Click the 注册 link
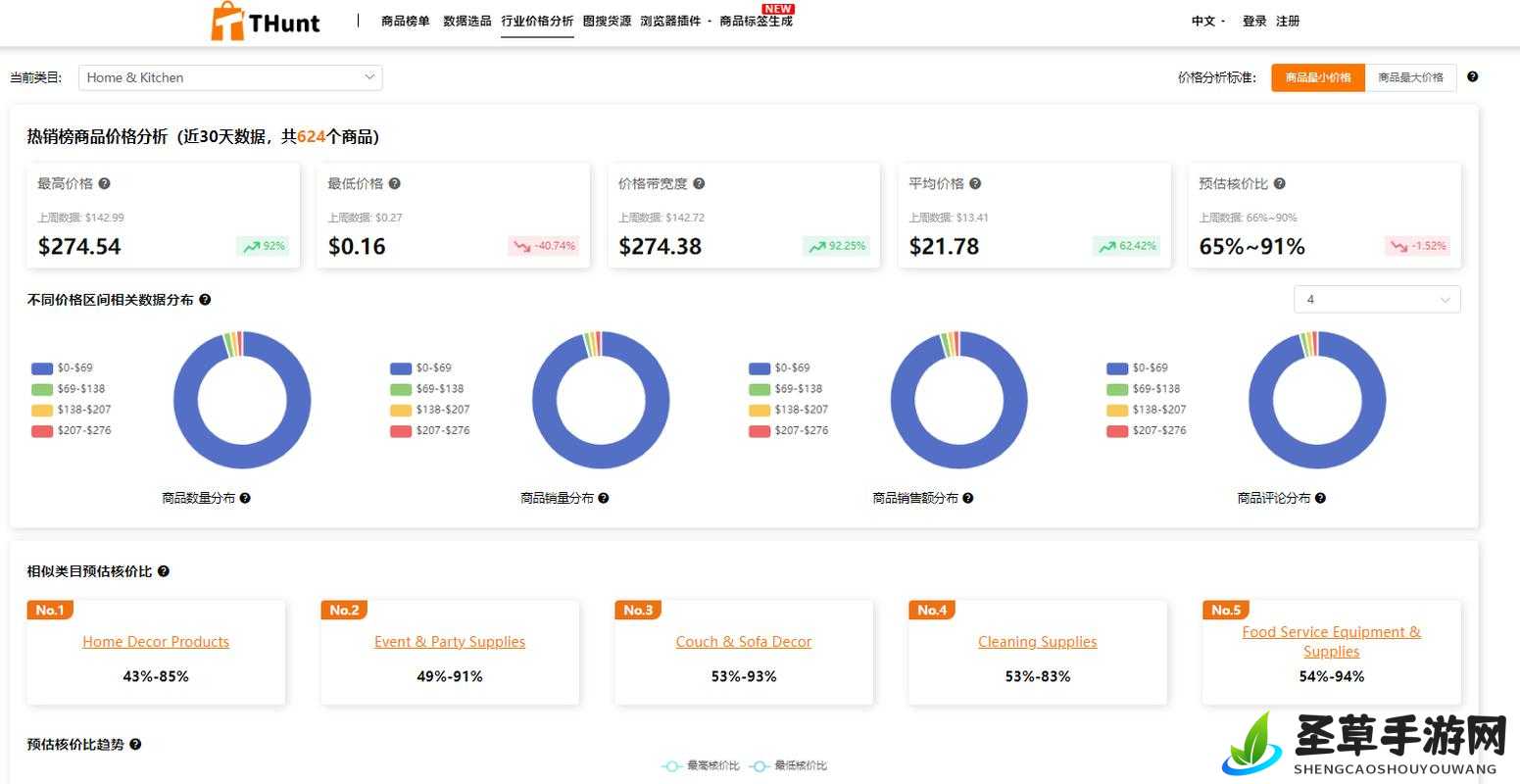Image resolution: width=1520 pixels, height=784 pixels. 1288,21
